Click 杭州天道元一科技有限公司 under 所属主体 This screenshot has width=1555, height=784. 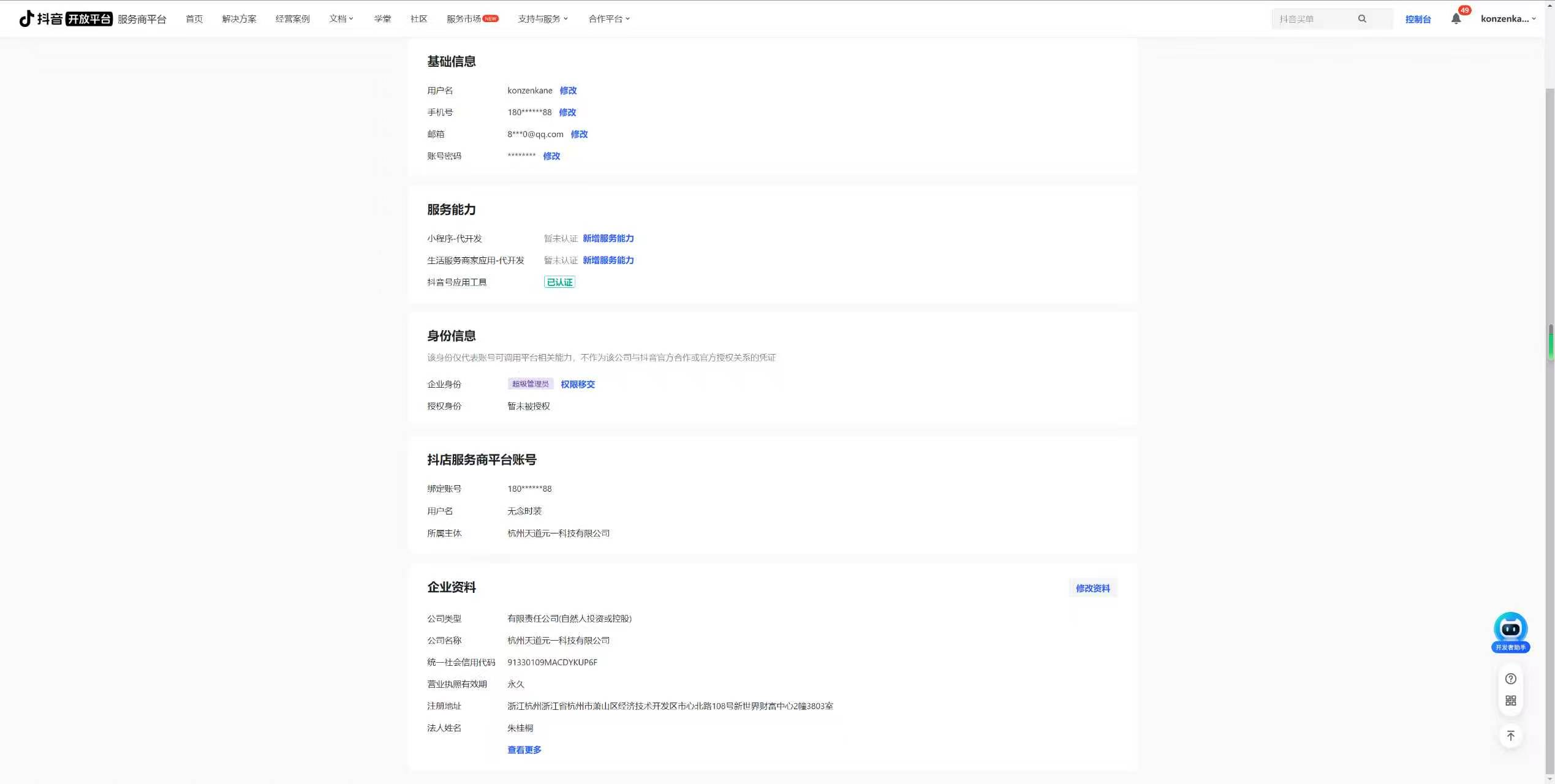558,533
